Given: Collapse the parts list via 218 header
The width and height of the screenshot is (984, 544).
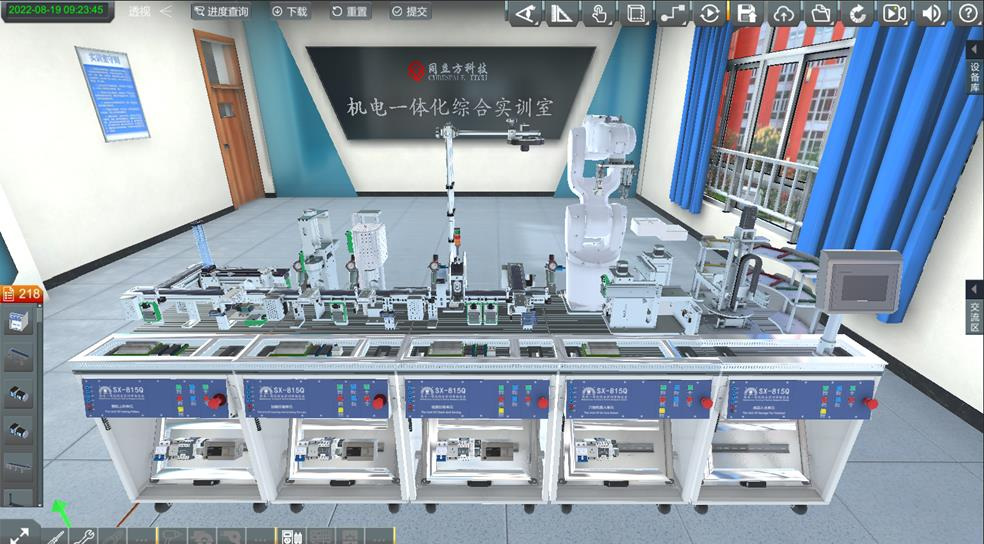Looking at the screenshot, I should (x=22, y=293).
